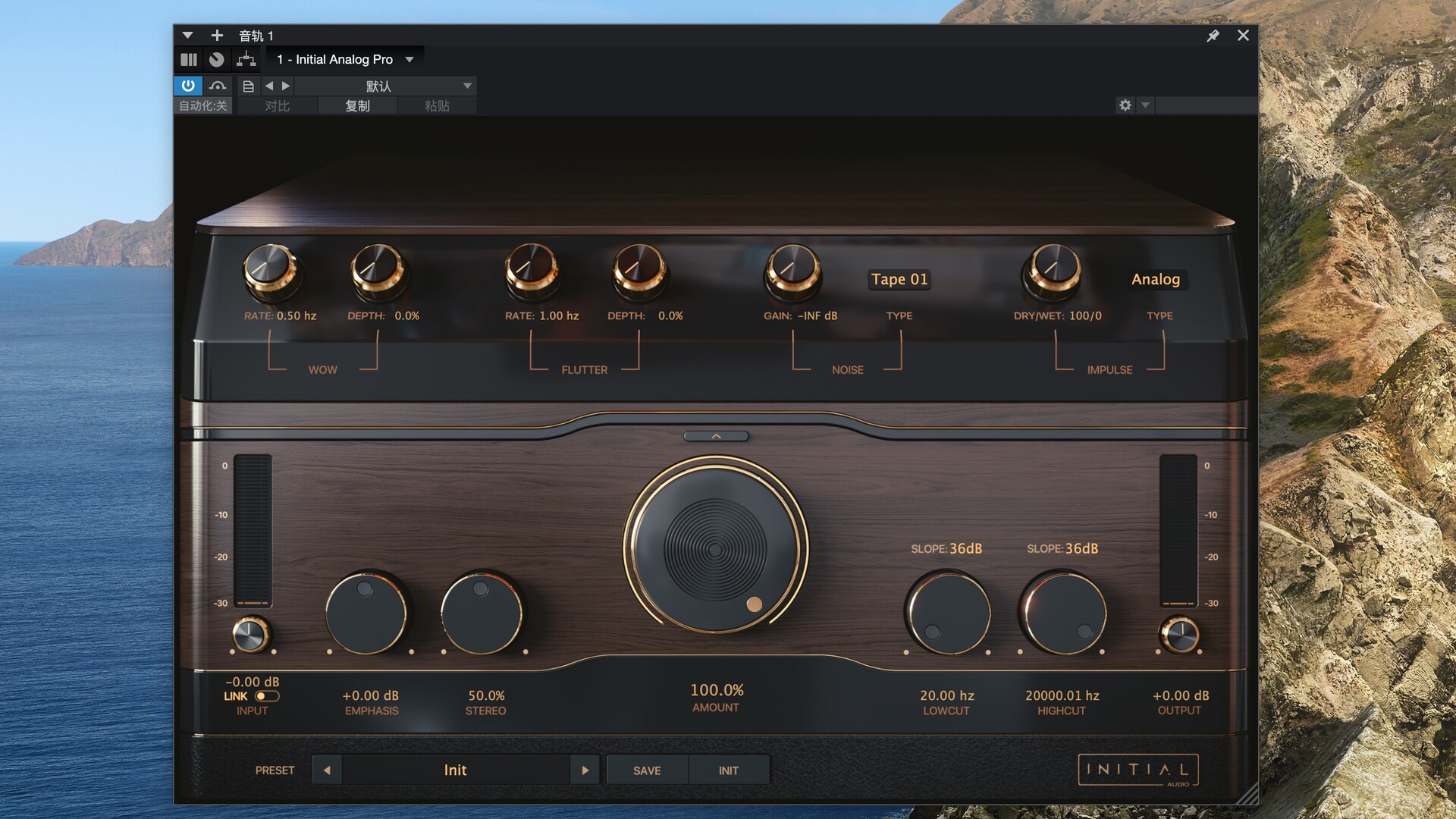Click the small INPUT gain knob
This screenshot has height=819, width=1456.
[x=250, y=635]
